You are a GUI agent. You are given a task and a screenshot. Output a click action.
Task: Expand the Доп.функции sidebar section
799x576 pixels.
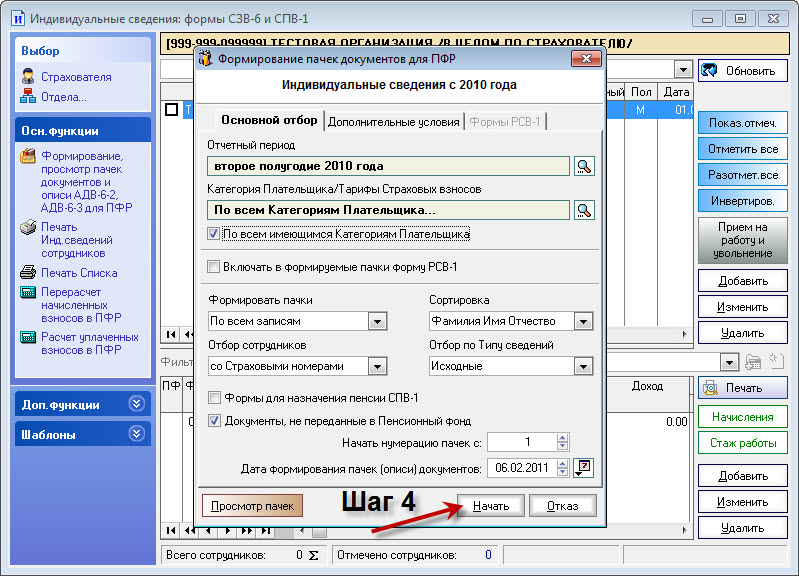tap(137, 404)
